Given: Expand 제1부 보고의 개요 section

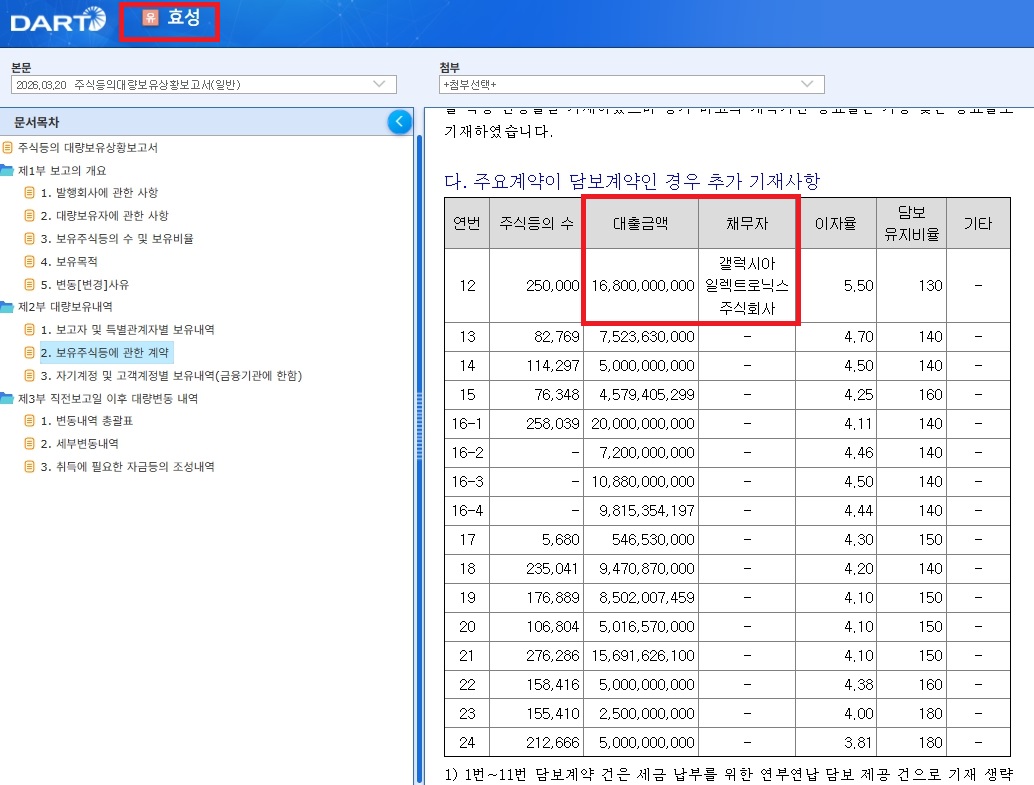Looking at the screenshot, I should [62, 170].
